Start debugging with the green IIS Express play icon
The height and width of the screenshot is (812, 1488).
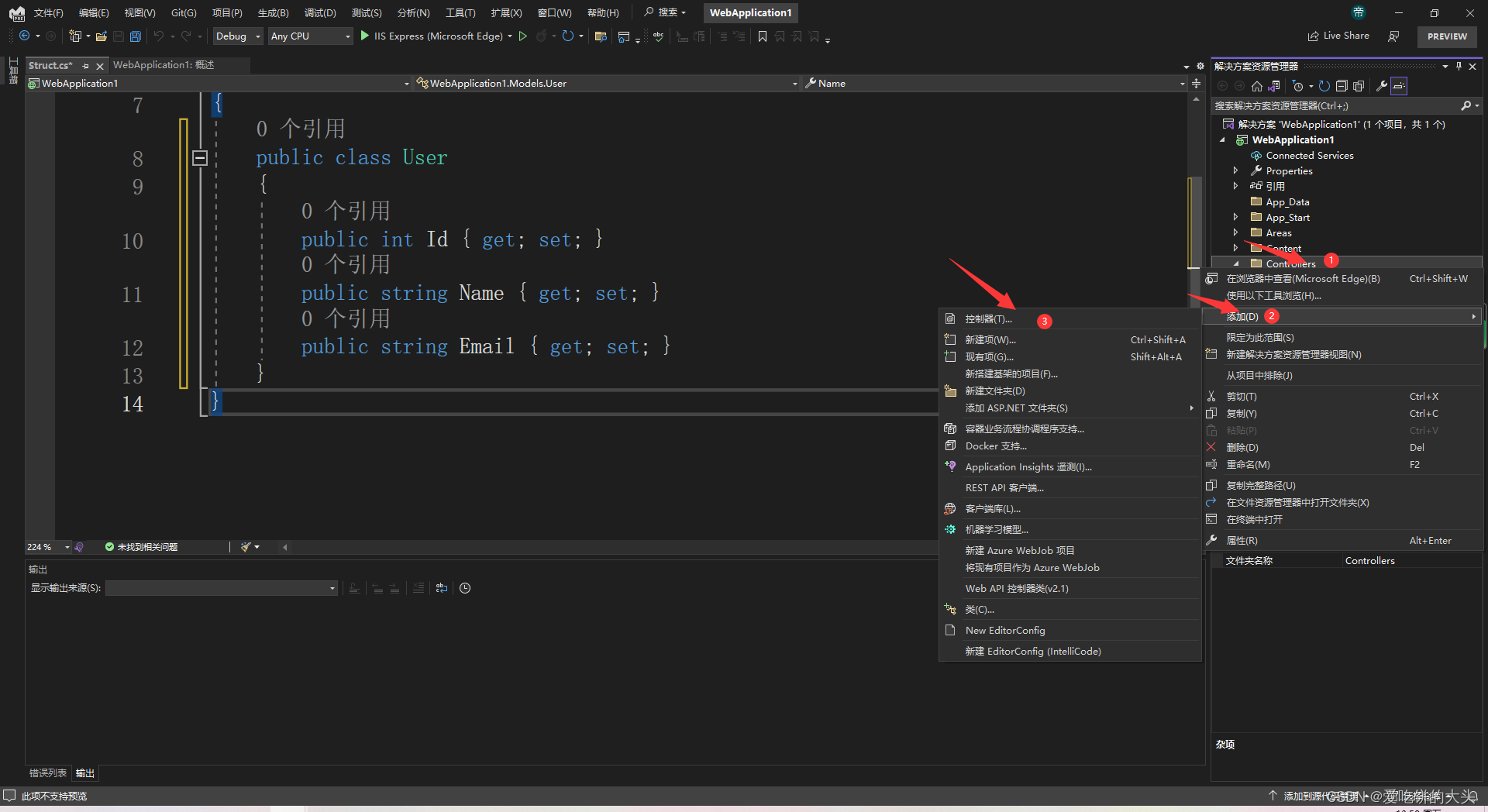pos(364,36)
